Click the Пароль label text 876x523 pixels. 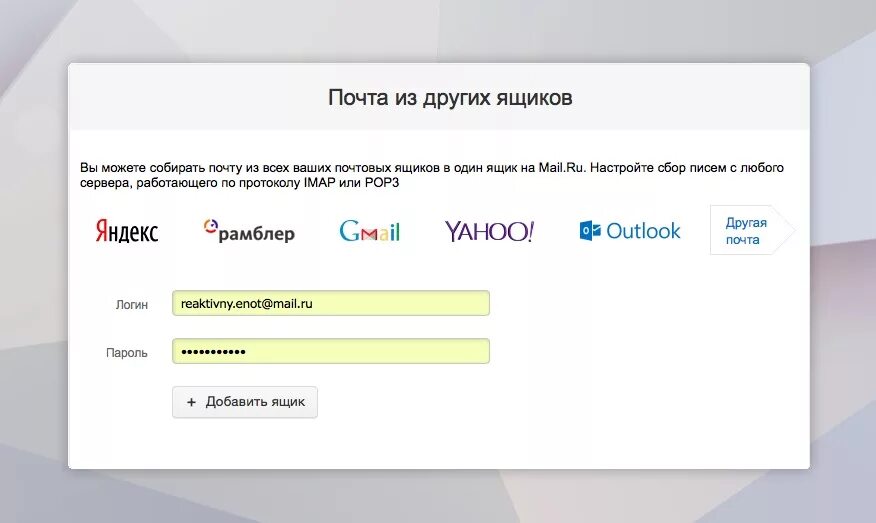click(x=127, y=353)
